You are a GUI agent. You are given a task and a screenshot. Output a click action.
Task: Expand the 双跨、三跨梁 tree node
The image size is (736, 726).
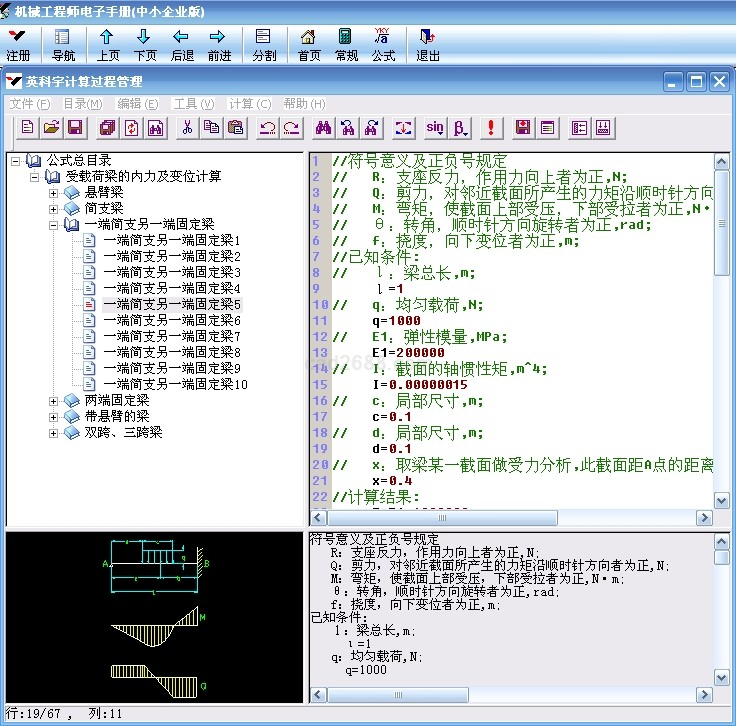point(54,433)
